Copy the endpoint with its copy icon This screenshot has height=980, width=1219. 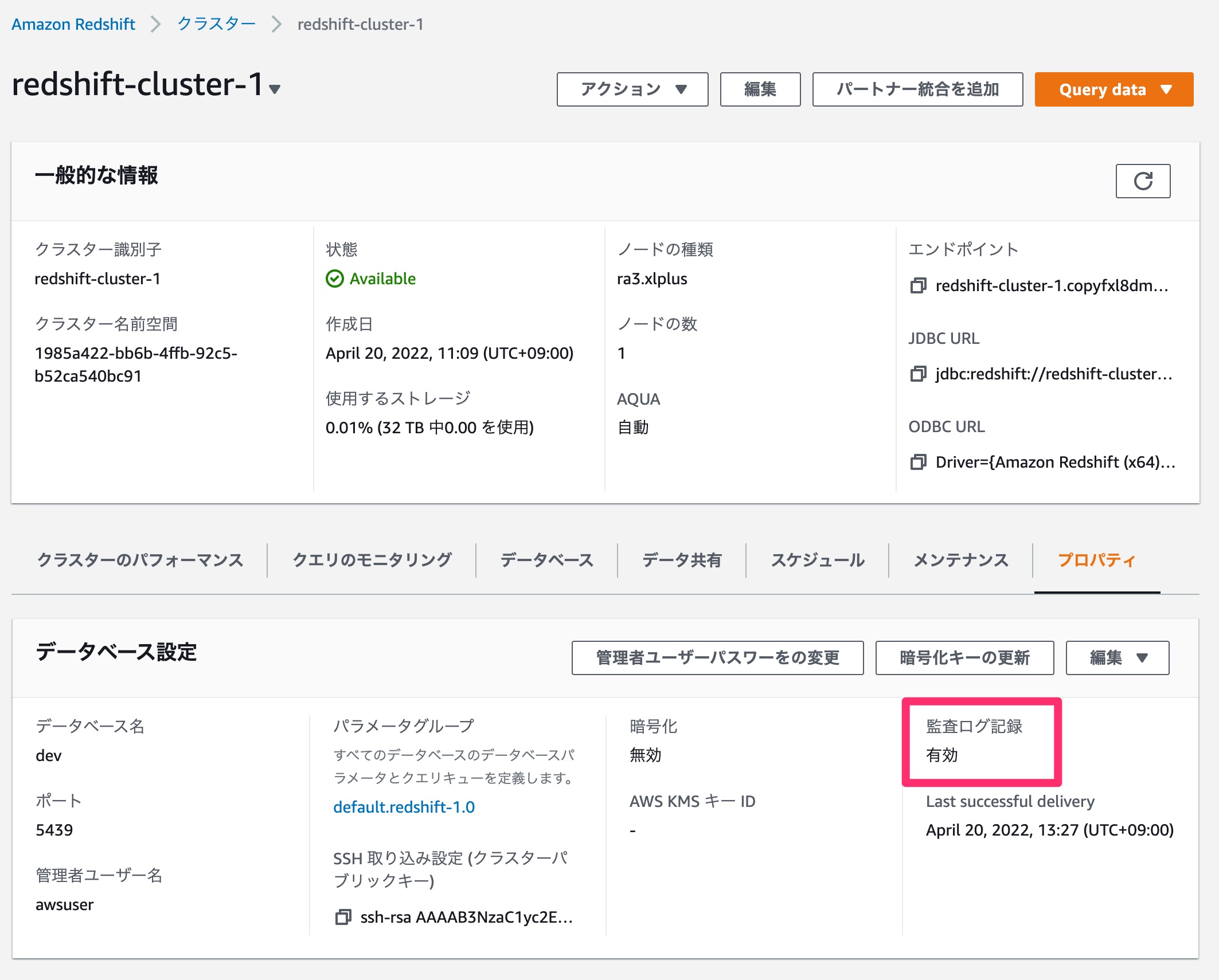tap(918, 285)
